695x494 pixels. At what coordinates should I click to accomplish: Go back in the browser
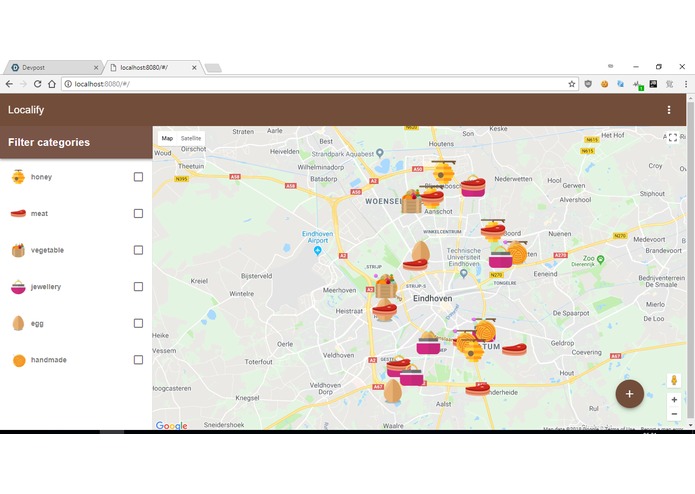pyautogui.click(x=9, y=84)
